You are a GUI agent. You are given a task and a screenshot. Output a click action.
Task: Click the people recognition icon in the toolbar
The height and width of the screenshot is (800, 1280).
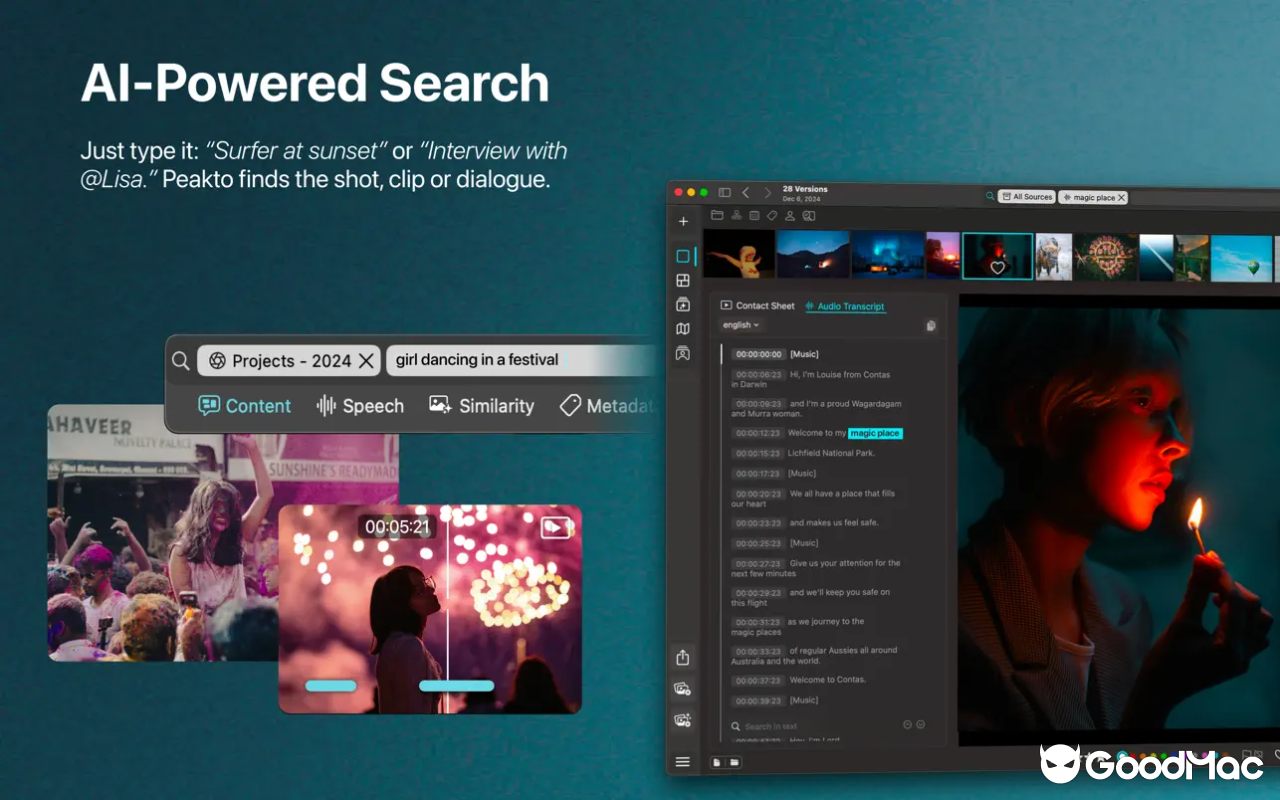click(791, 215)
